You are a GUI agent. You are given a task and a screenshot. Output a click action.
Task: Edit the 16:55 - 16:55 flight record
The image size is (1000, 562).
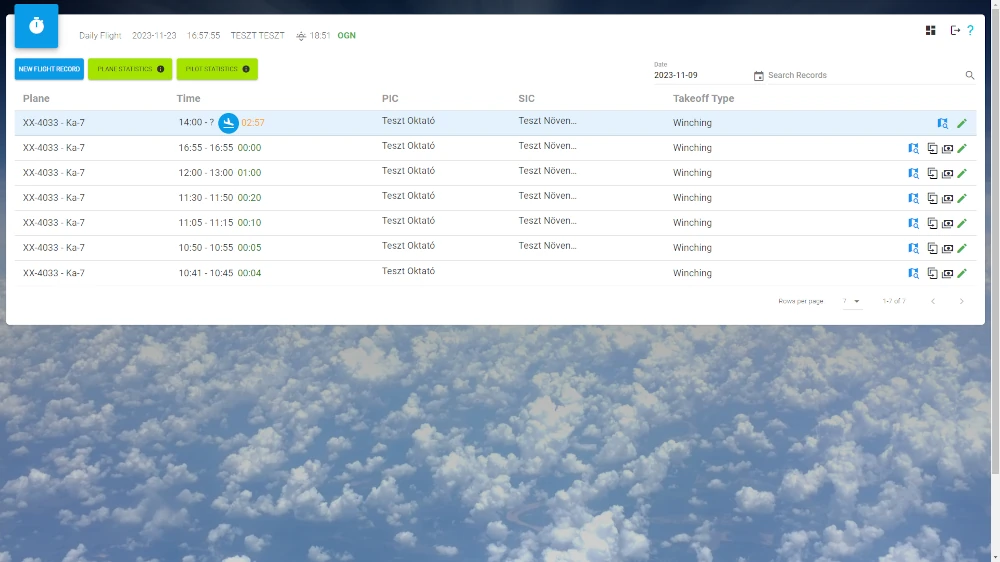pos(962,148)
